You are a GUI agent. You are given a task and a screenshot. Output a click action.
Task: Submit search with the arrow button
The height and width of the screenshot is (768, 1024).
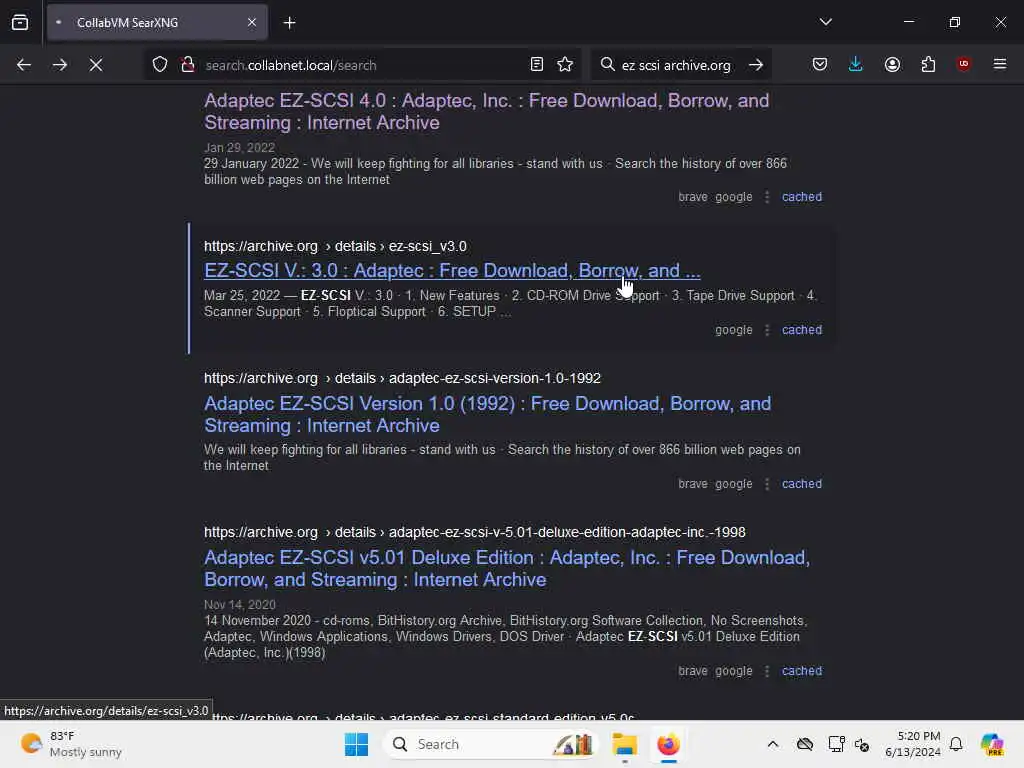coord(756,65)
